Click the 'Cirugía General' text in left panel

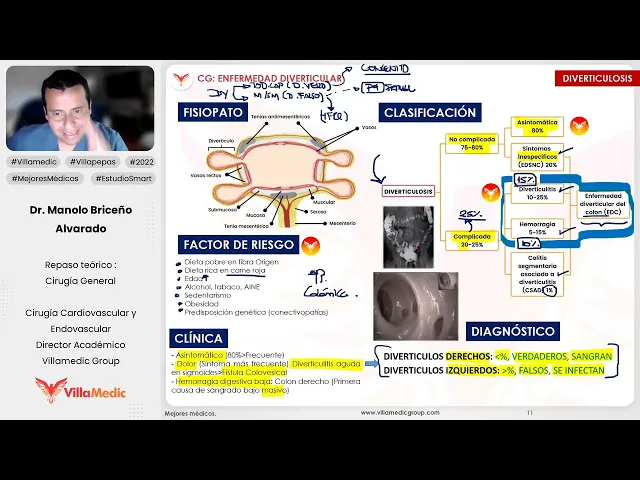[80, 281]
